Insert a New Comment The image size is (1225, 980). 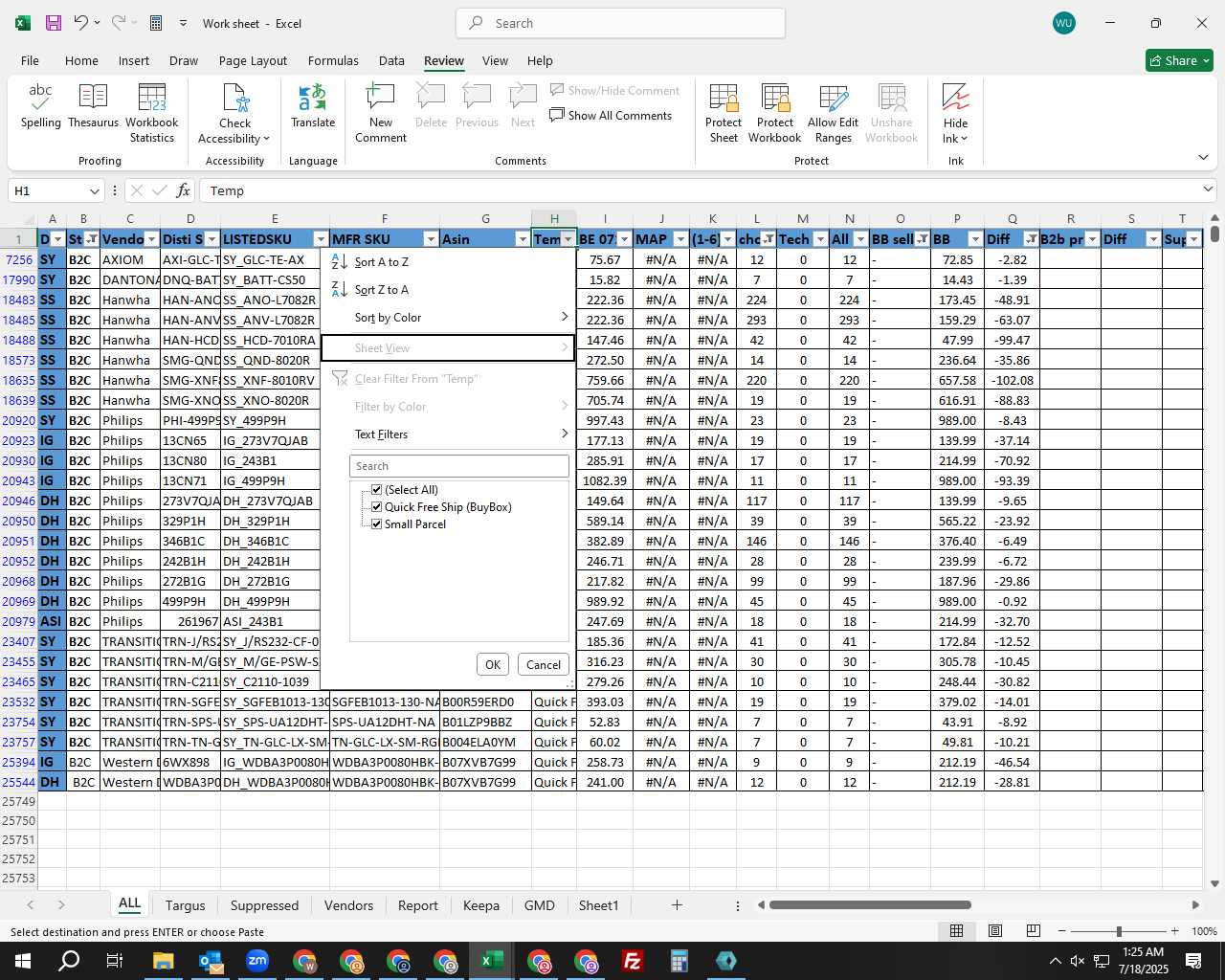381,114
